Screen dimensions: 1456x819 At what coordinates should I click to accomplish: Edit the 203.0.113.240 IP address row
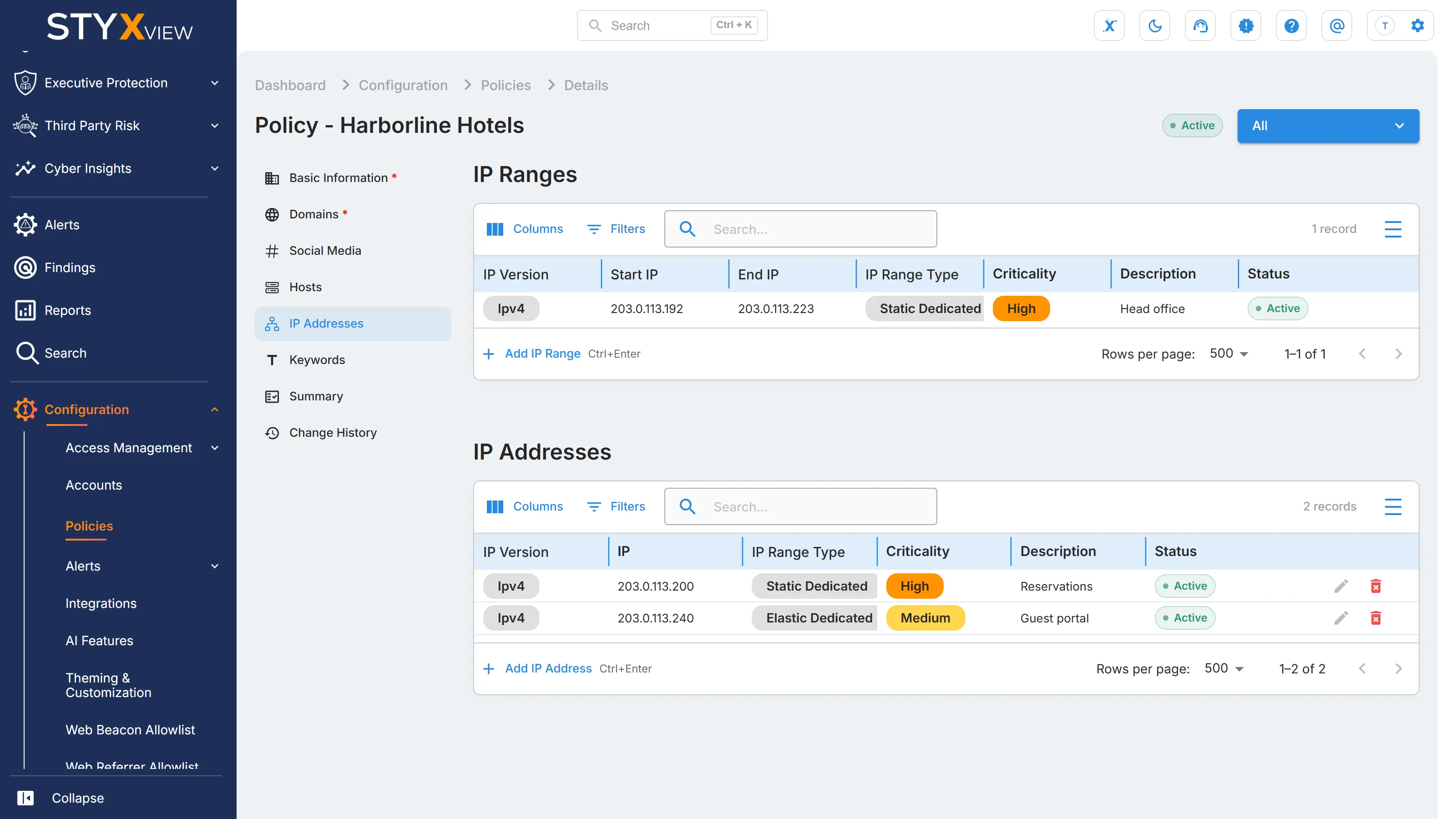point(1341,618)
